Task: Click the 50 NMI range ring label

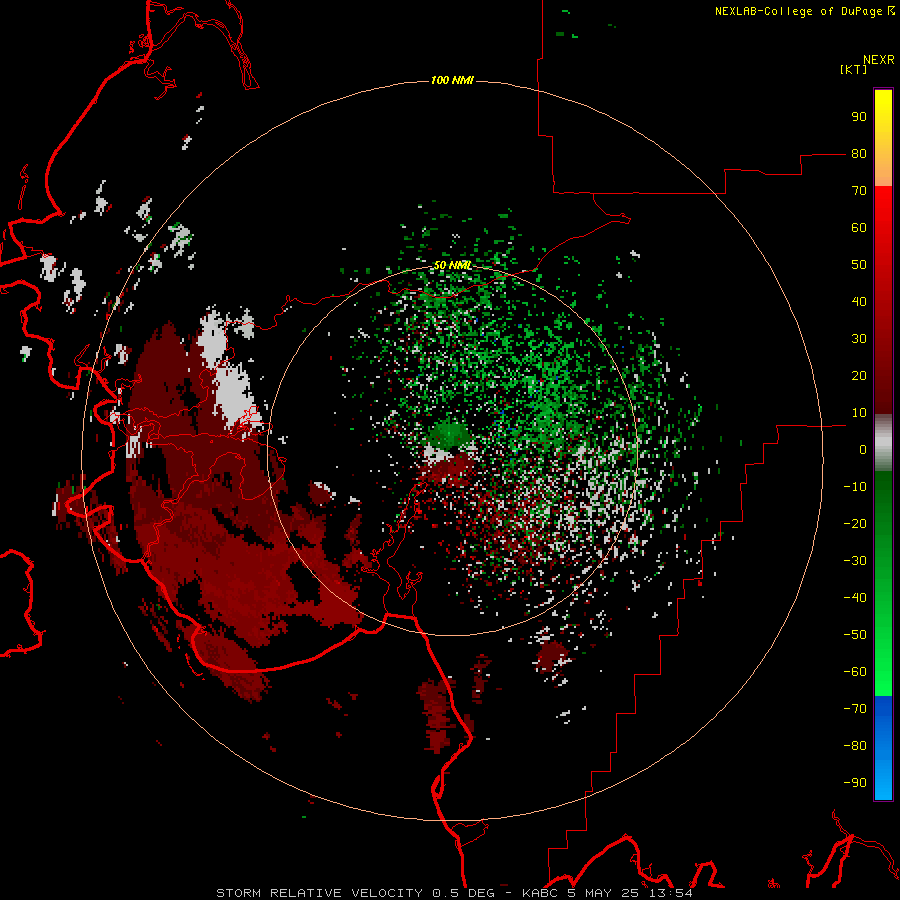Action: 453,265
